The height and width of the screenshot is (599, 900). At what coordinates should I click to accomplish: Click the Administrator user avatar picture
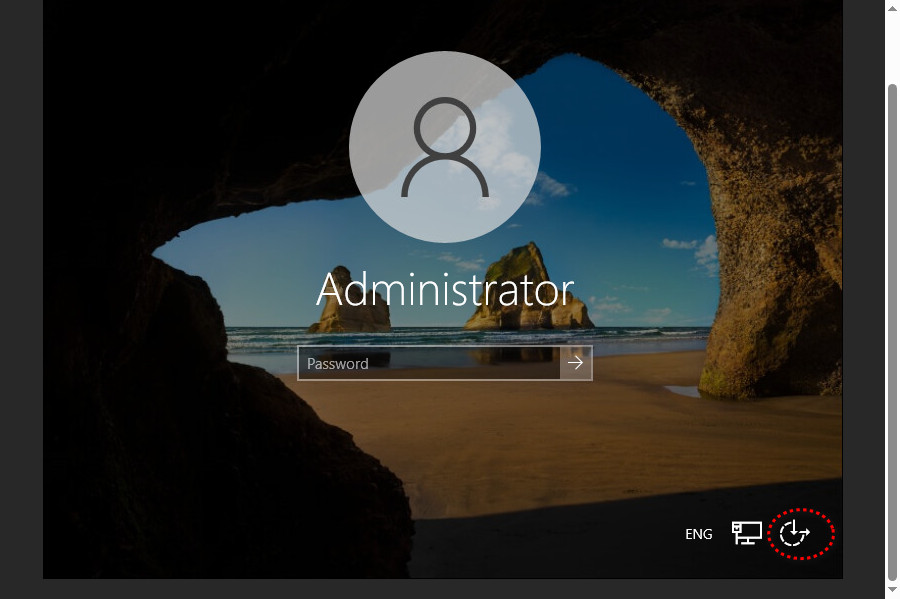click(x=445, y=147)
